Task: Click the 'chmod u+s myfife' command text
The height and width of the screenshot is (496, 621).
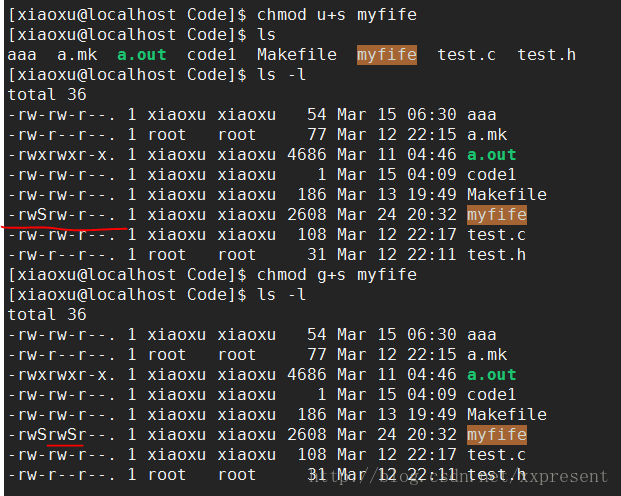Action: (x=337, y=15)
